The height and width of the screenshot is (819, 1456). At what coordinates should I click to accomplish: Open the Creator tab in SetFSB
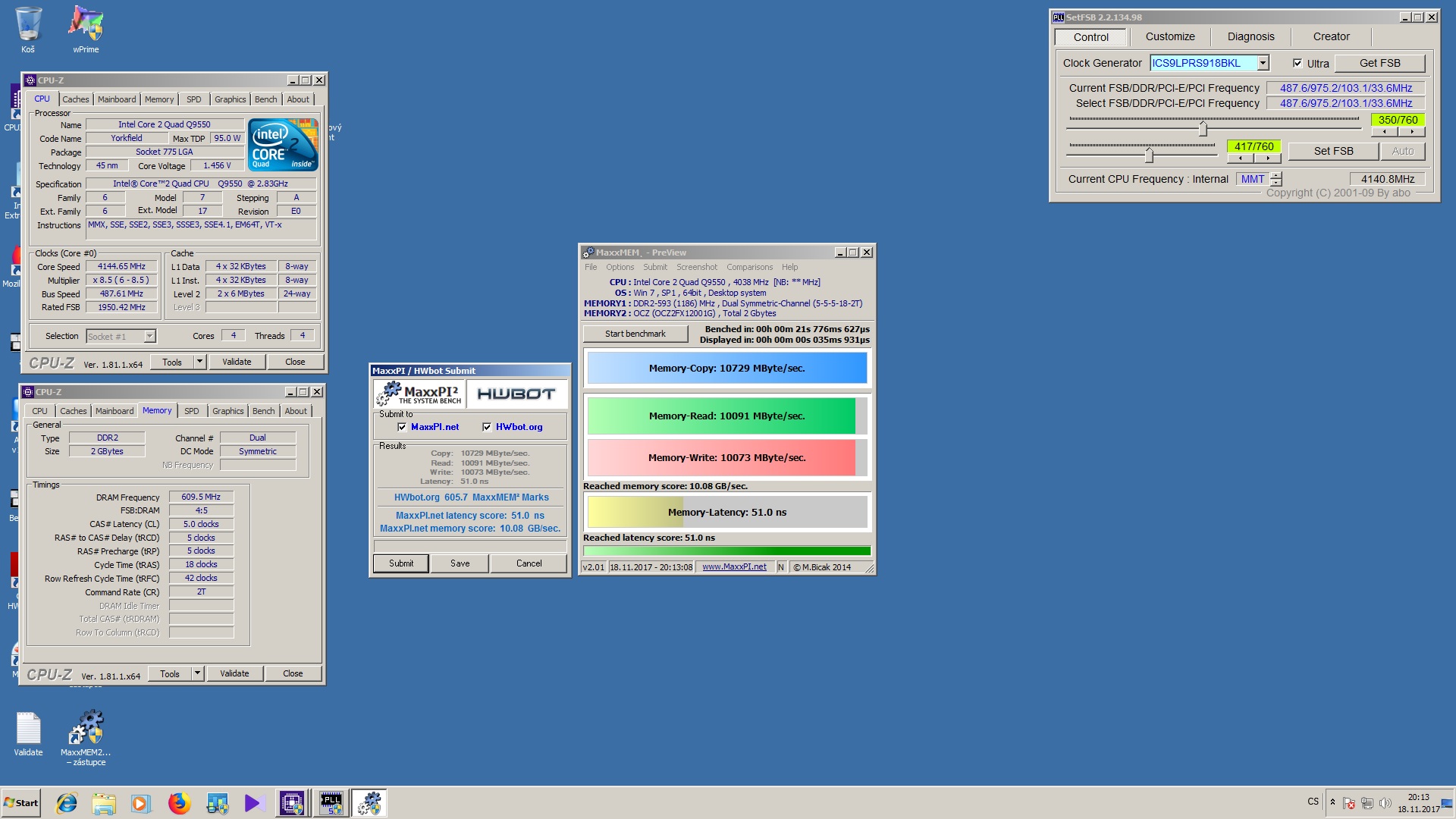[1331, 36]
